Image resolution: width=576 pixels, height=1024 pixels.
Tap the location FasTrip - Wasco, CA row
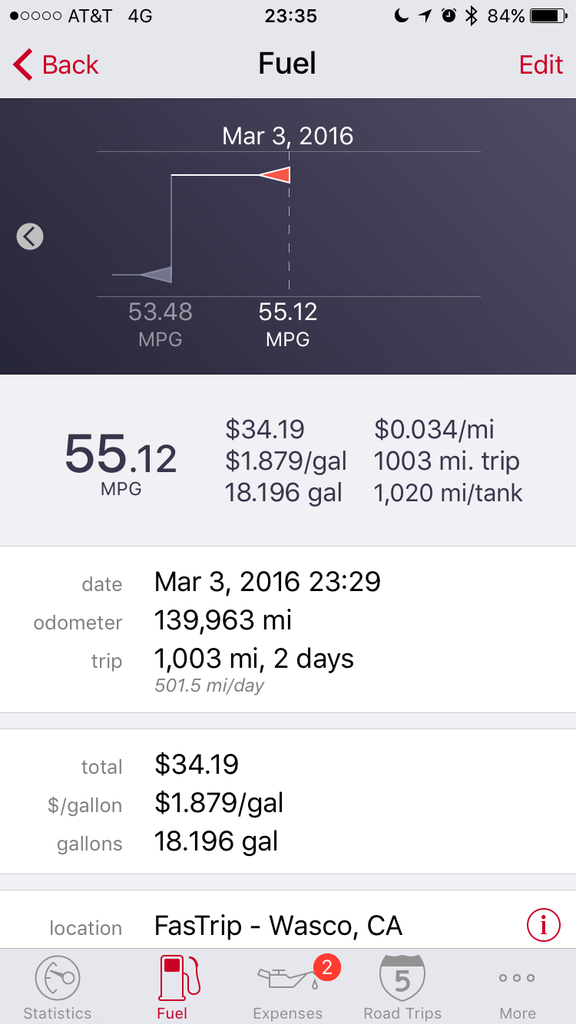coord(288,925)
